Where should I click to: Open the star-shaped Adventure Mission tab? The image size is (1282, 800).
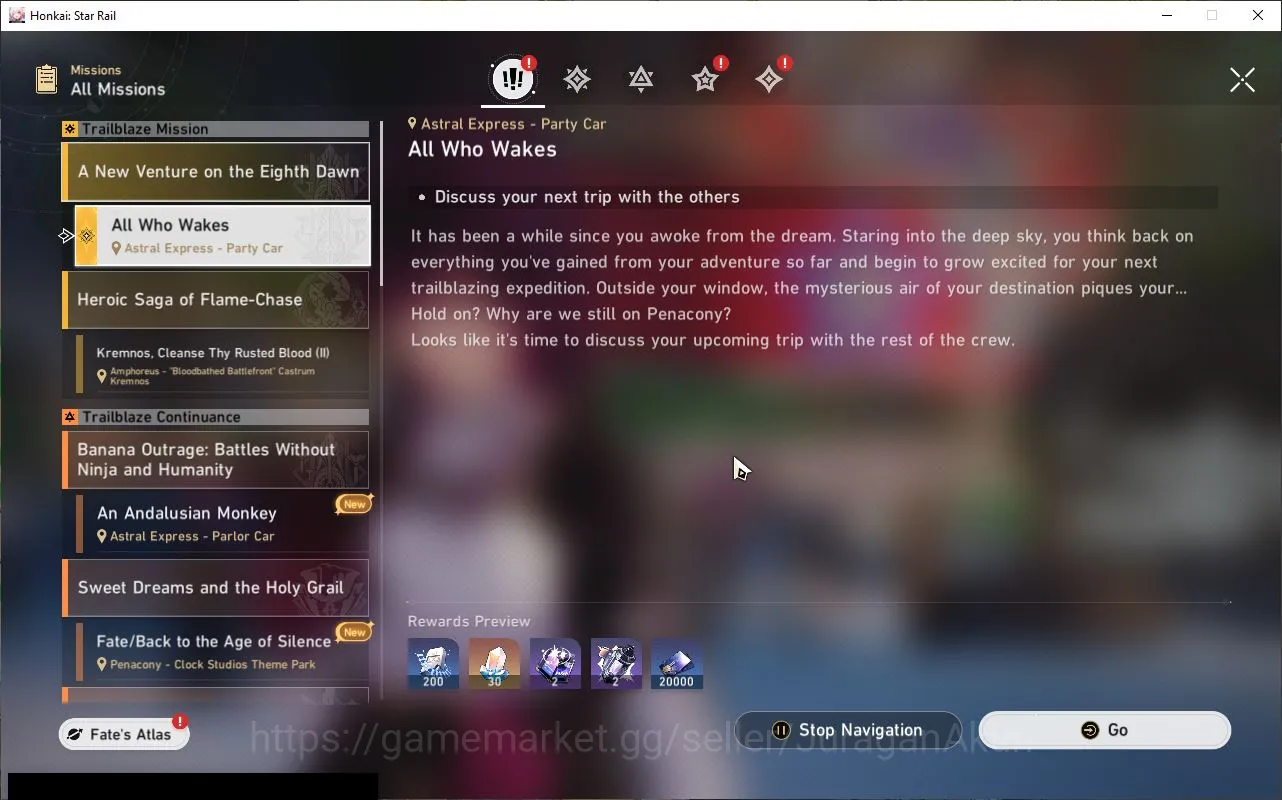(706, 79)
